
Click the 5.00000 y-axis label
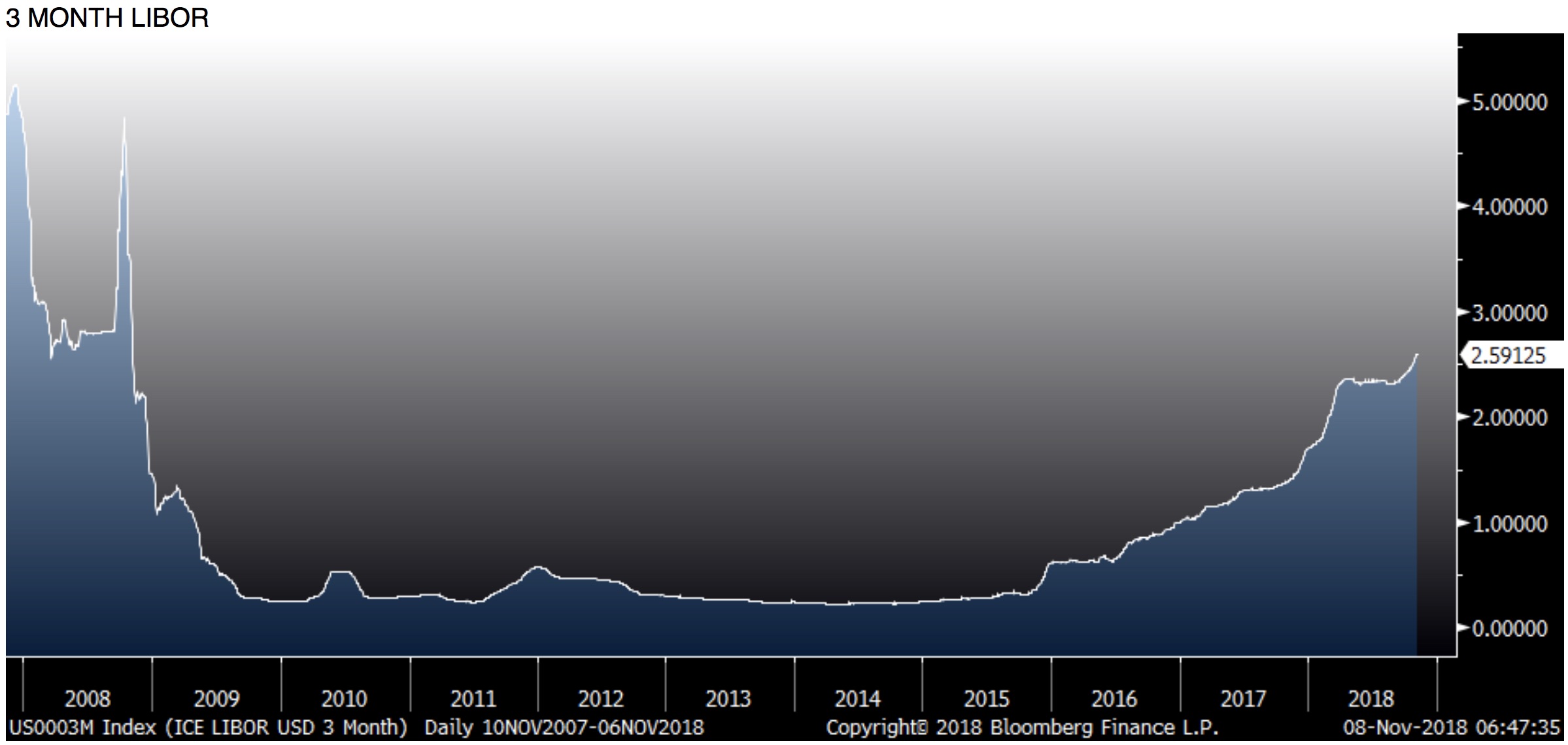pos(1509,103)
